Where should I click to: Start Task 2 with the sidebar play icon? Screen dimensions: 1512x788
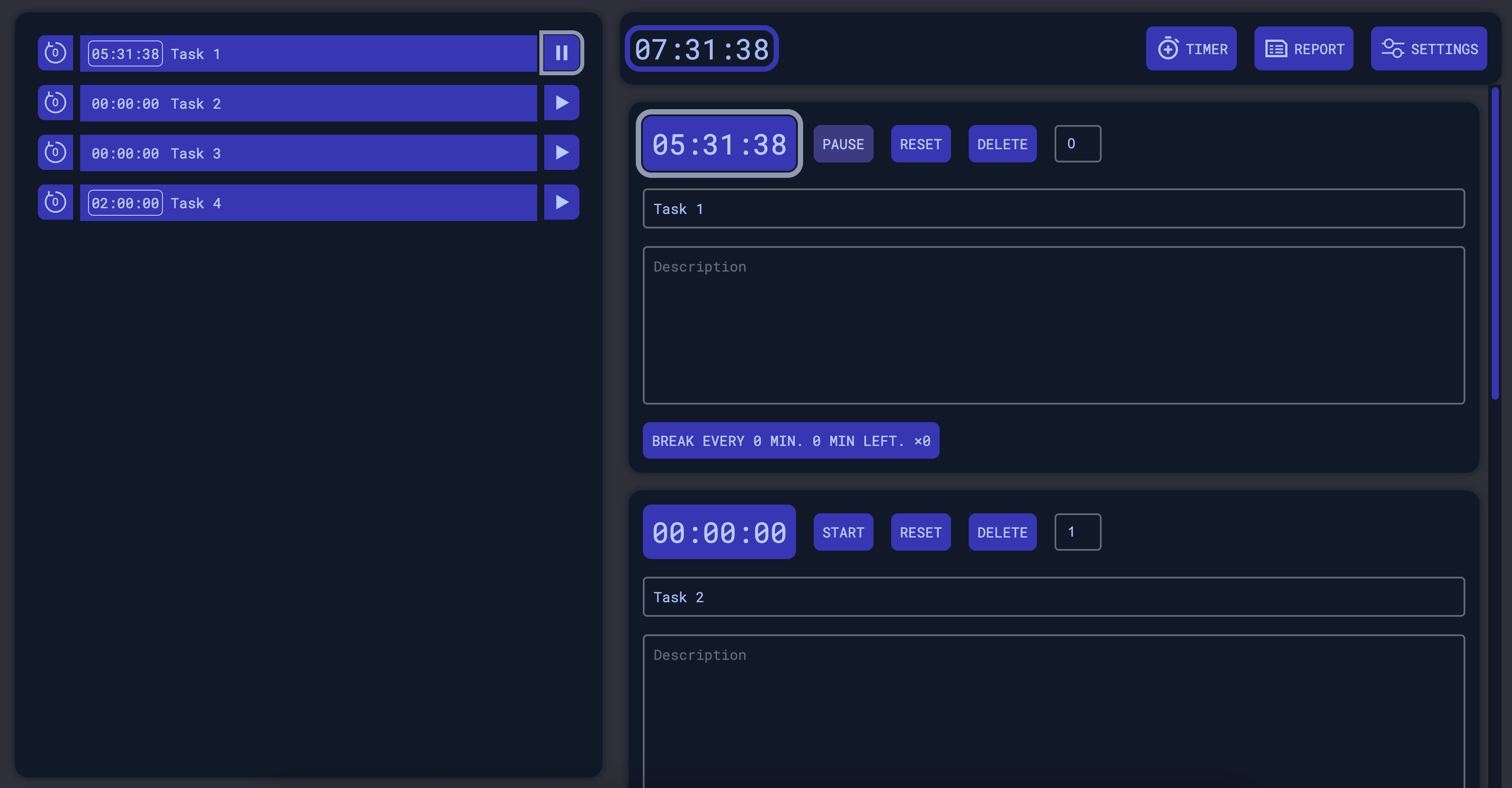coord(561,103)
